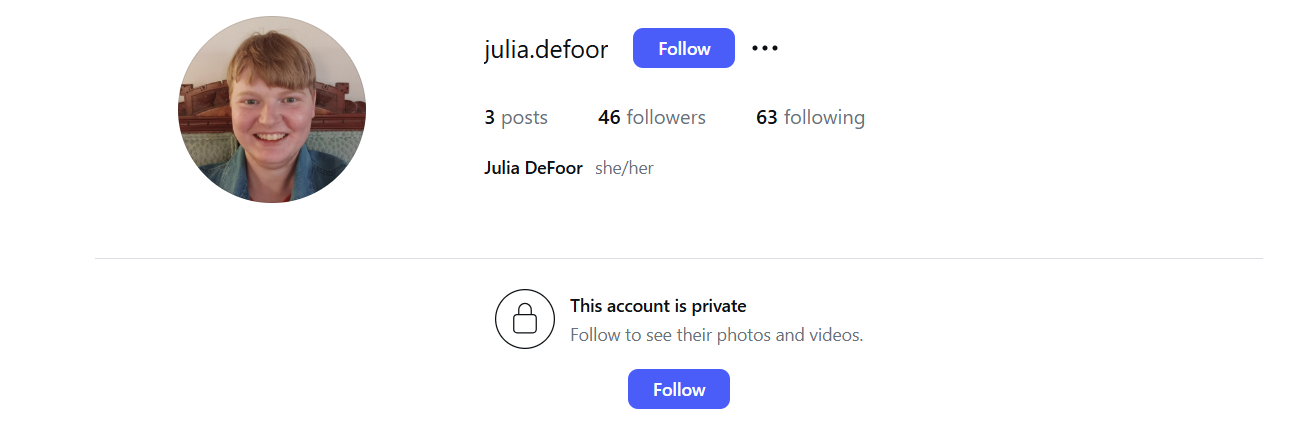Click the word "followers" in the stats row
The height and width of the screenshot is (421, 1308).
point(666,117)
